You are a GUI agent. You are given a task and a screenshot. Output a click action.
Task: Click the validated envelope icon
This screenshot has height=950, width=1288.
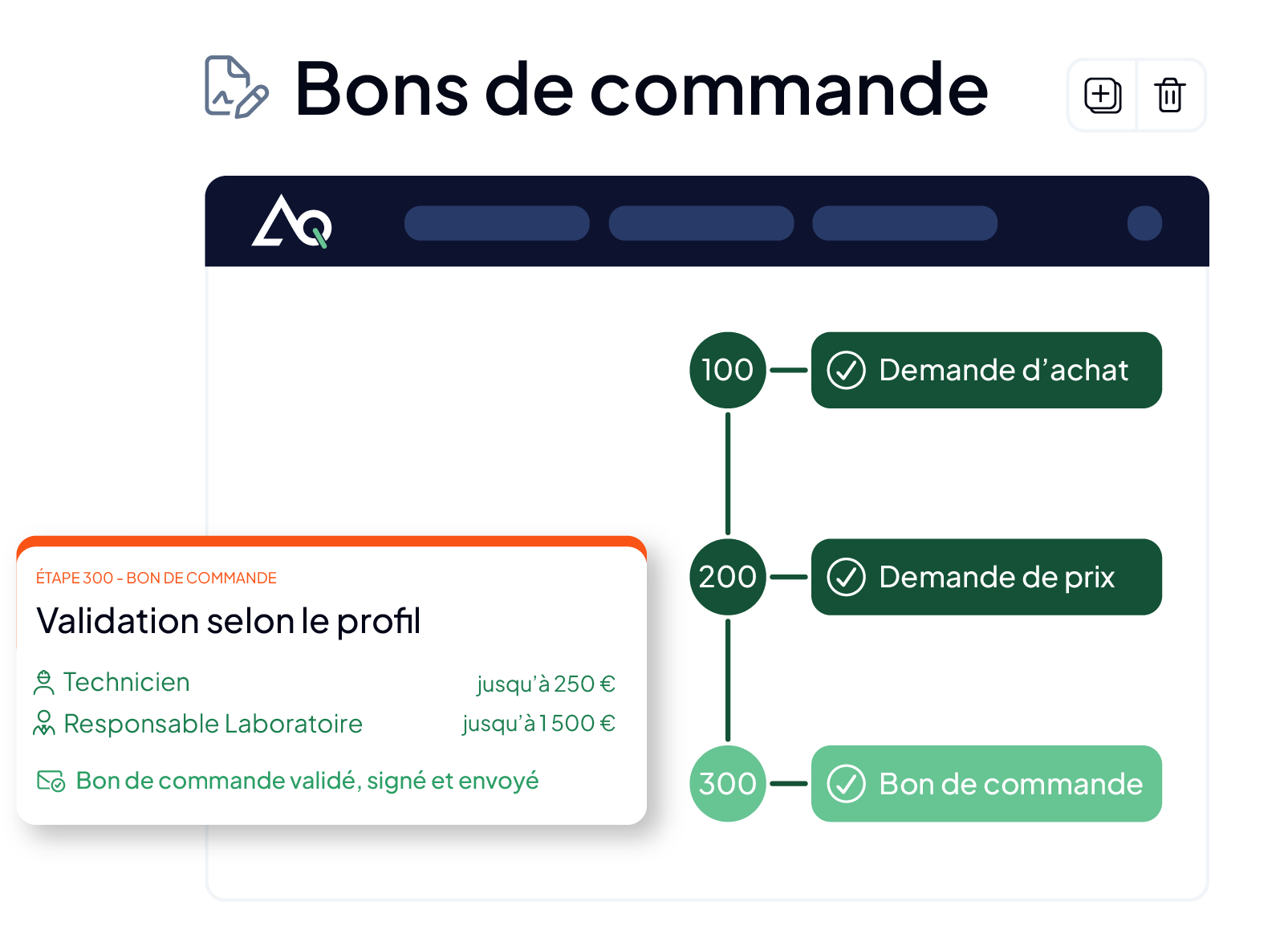51,781
